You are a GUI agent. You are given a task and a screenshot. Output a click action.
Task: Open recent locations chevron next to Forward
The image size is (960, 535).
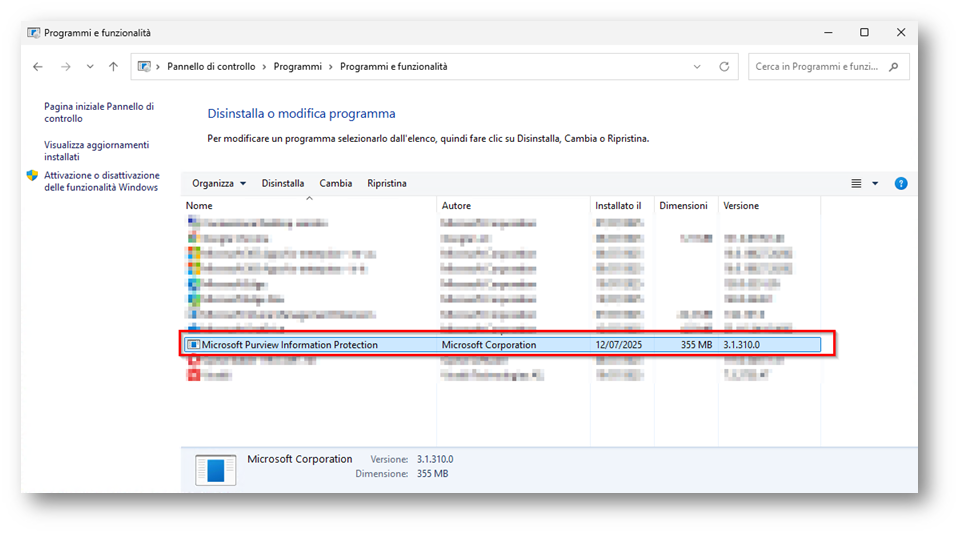click(x=90, y=67)
